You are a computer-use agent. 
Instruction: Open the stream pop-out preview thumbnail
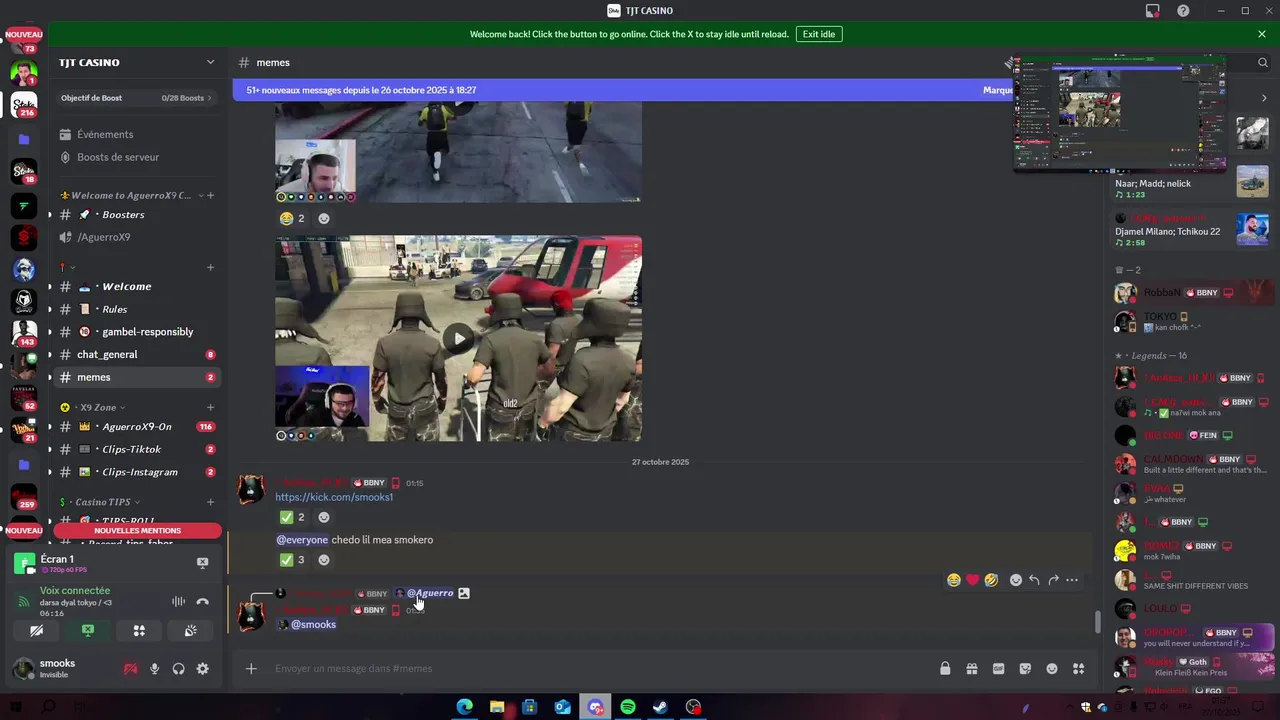click(x=1119, y=113)
